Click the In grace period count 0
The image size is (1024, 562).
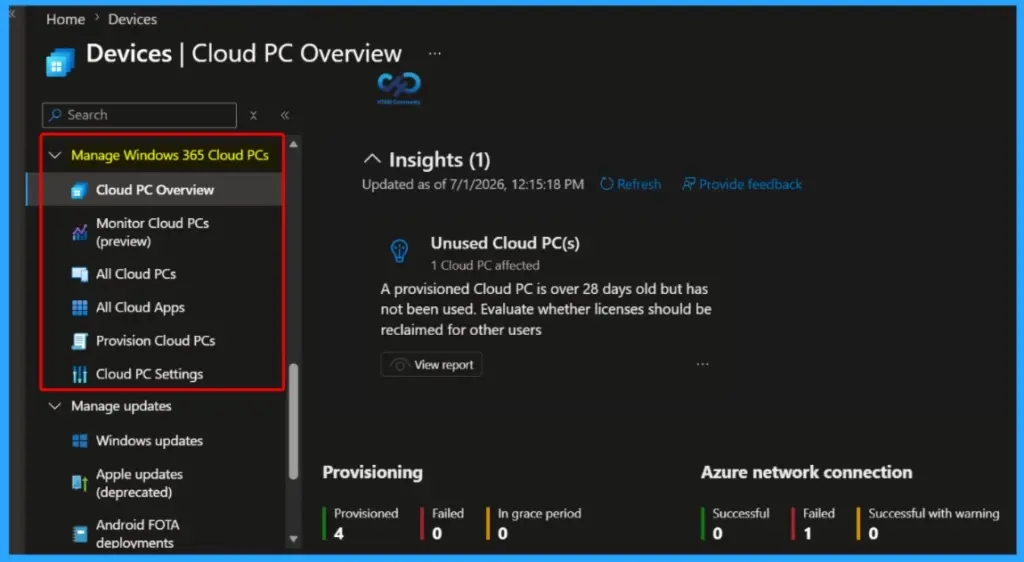[x=502, y=533]
